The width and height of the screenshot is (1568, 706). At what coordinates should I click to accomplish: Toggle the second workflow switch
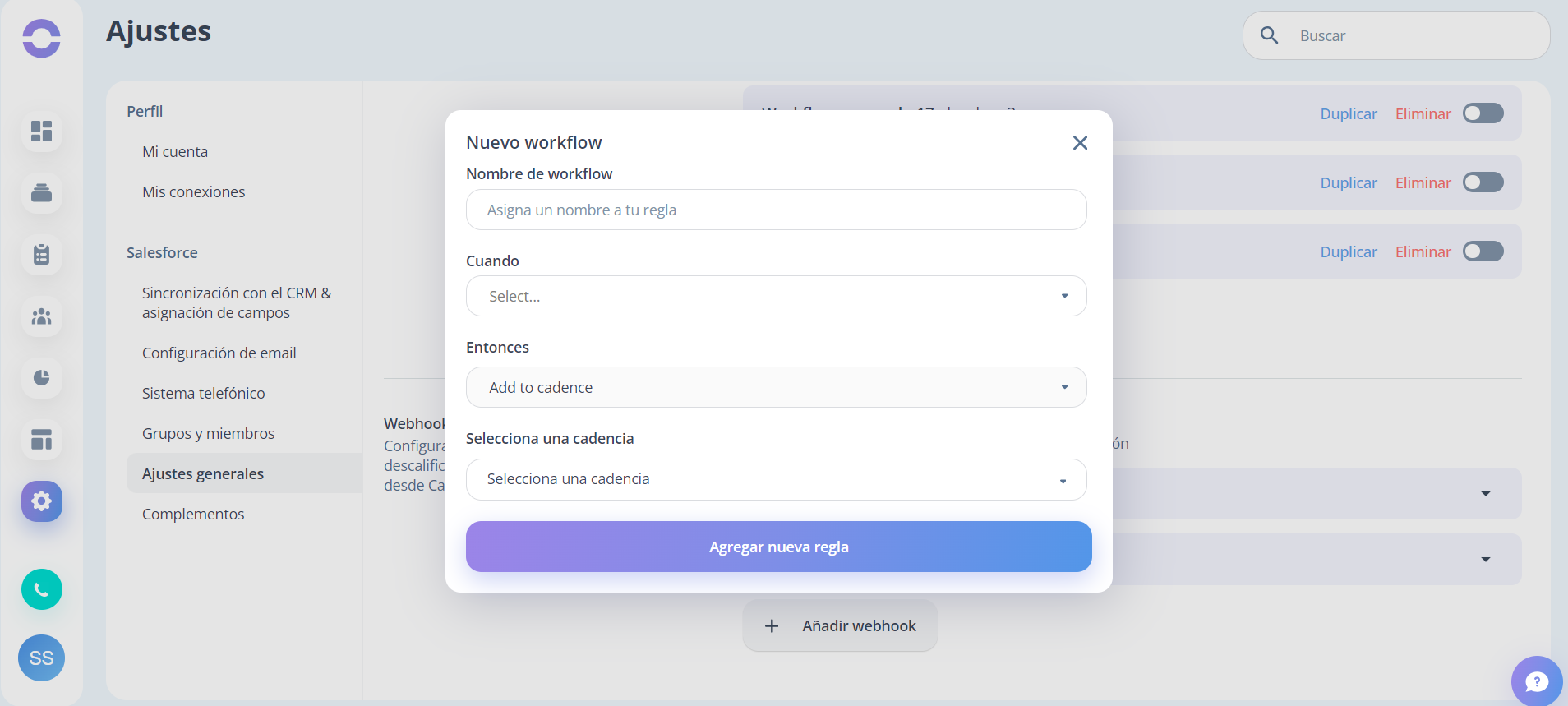click(1483, 182)
